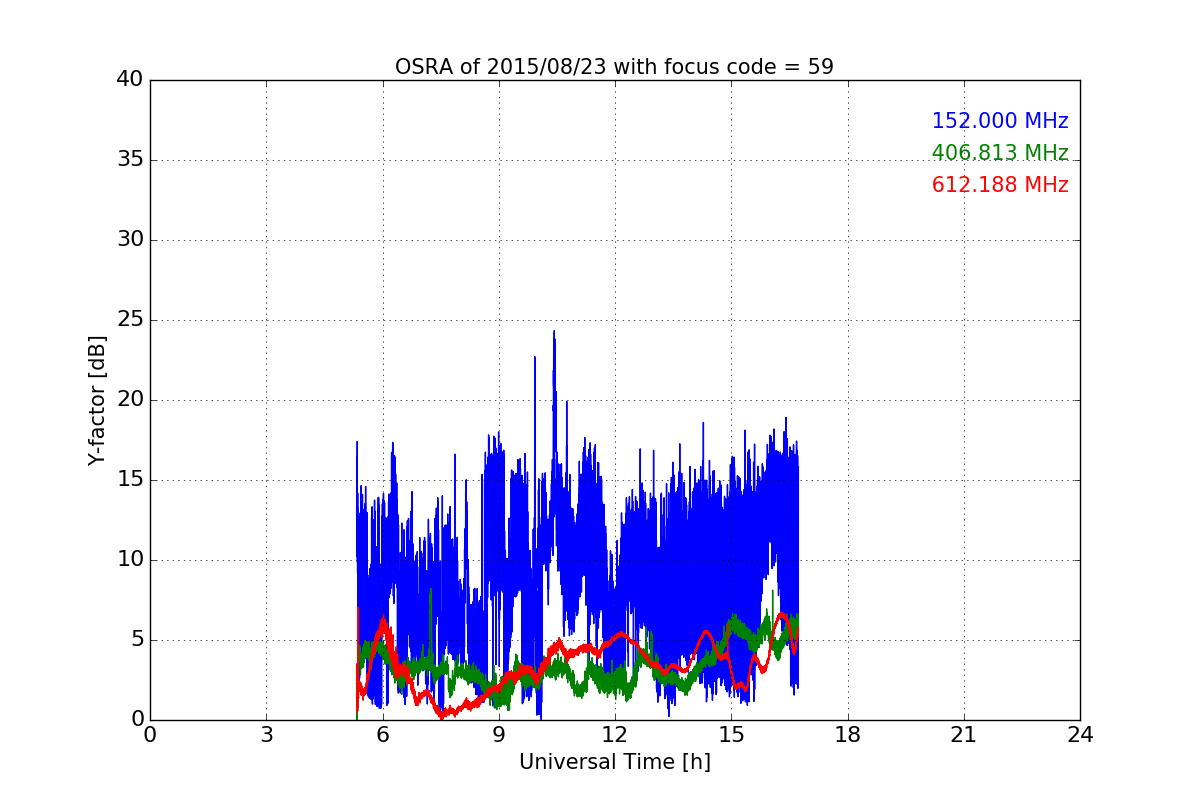Screen dimensions: 1200x800
Task: Click the plot title OSRA of 2015/08/23
Action: (x=614, y=67)
